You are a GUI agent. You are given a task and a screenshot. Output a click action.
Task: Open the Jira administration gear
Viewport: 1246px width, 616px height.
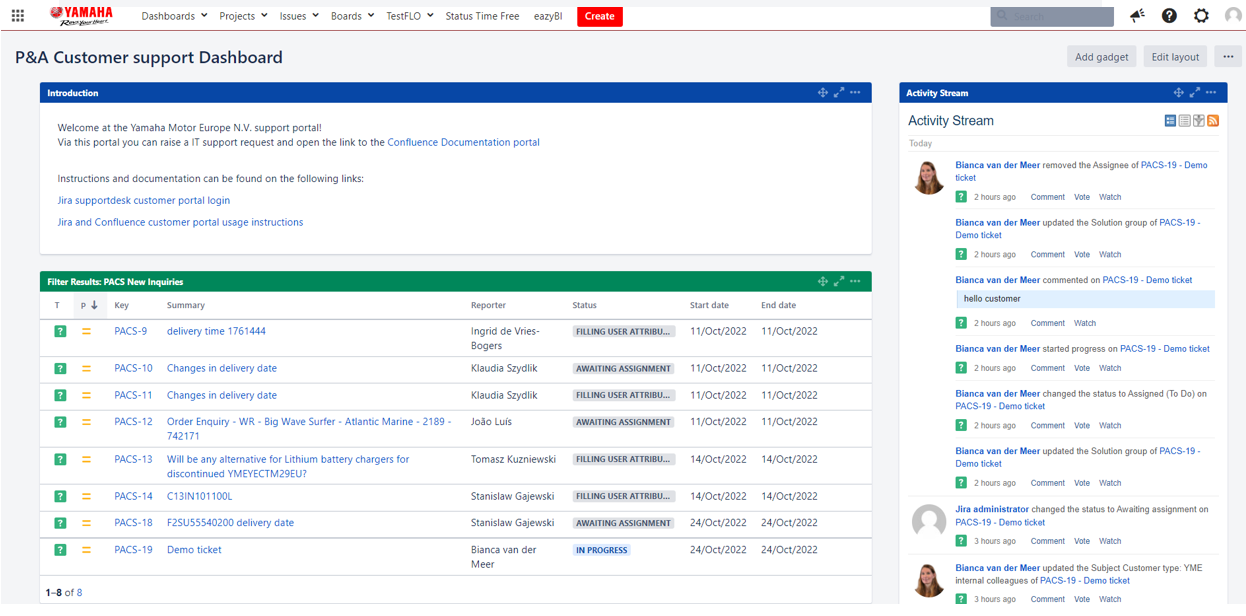point(1201,16)
